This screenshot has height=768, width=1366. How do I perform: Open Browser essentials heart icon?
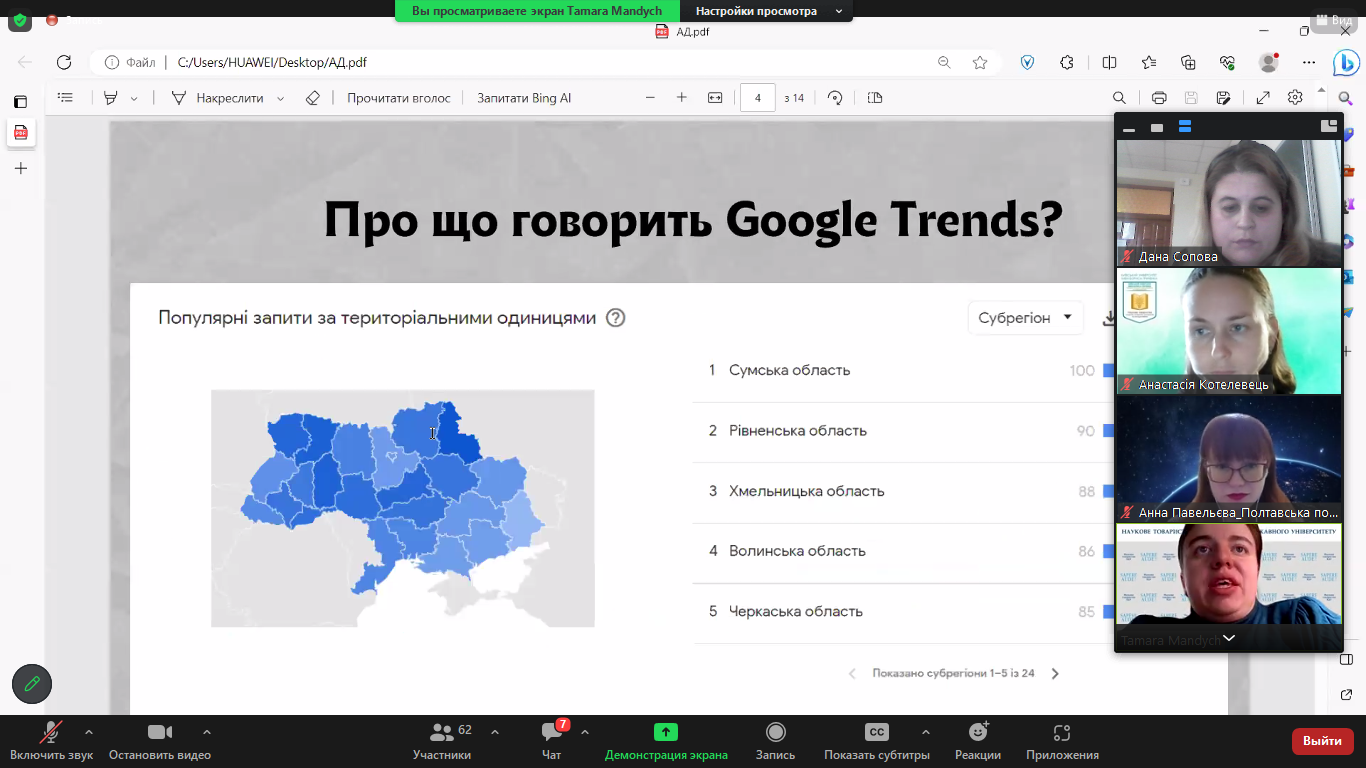1227,62
